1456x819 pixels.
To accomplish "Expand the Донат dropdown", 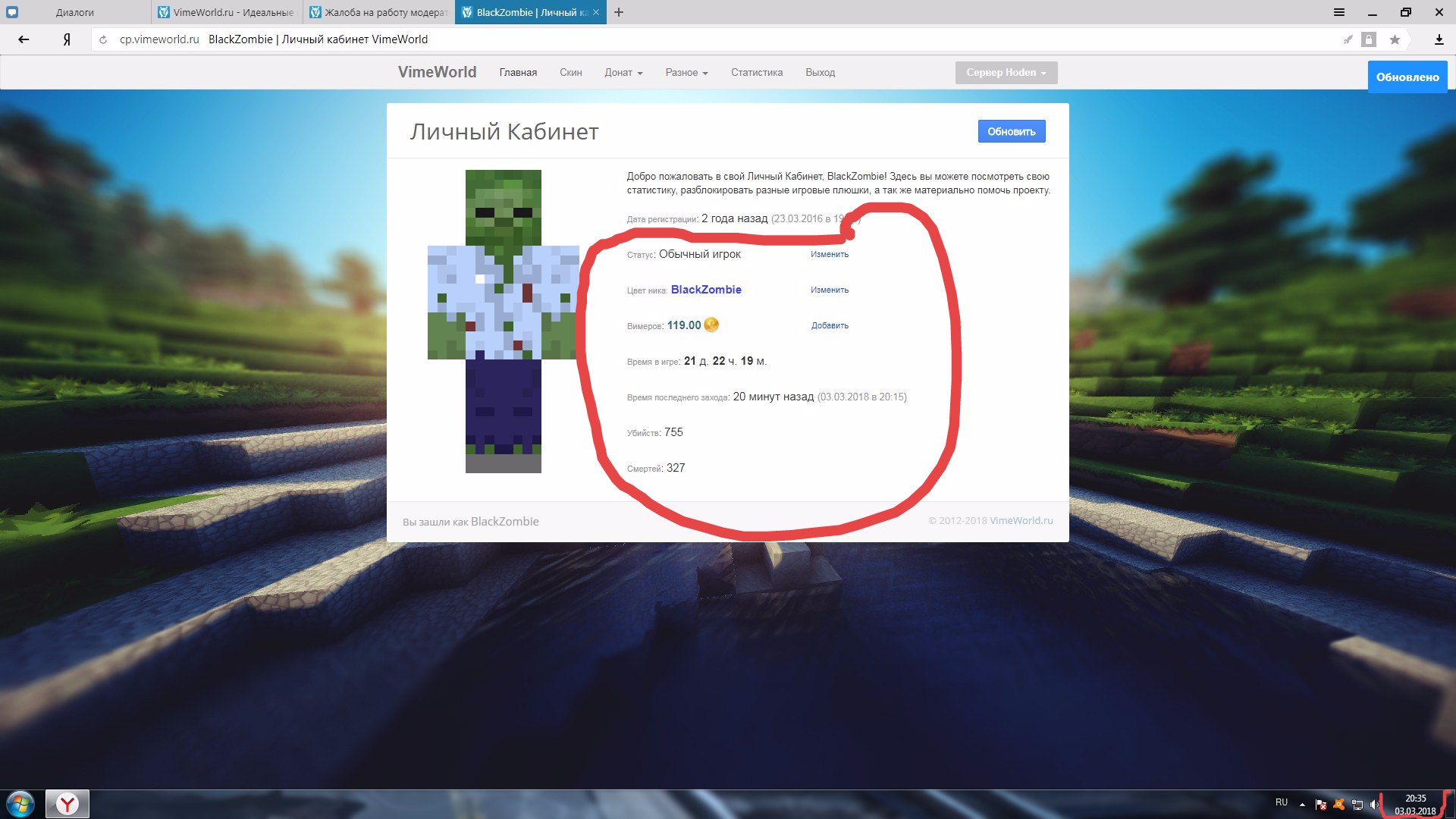I will coord(623,73).
